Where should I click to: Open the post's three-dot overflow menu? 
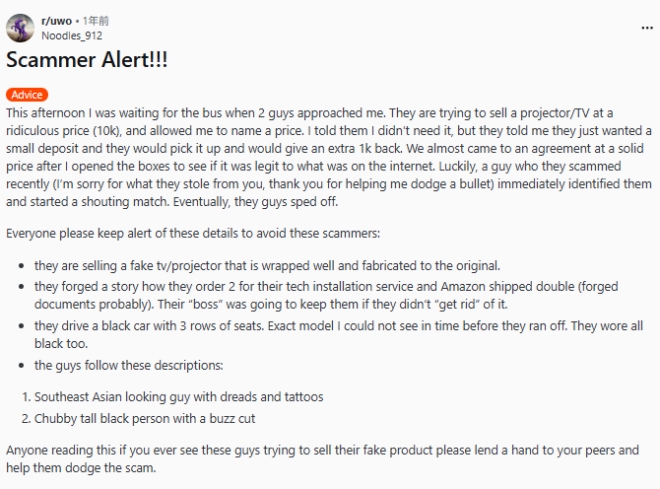(646, 28)
